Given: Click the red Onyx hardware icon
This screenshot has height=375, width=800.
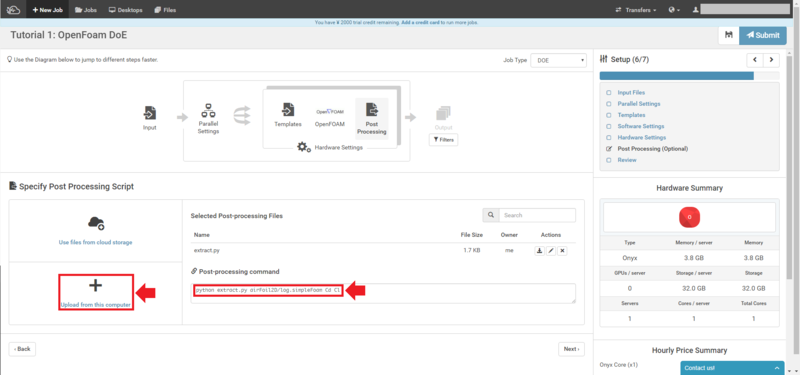Looking at the screenshot, I should (x=689, y=217).
